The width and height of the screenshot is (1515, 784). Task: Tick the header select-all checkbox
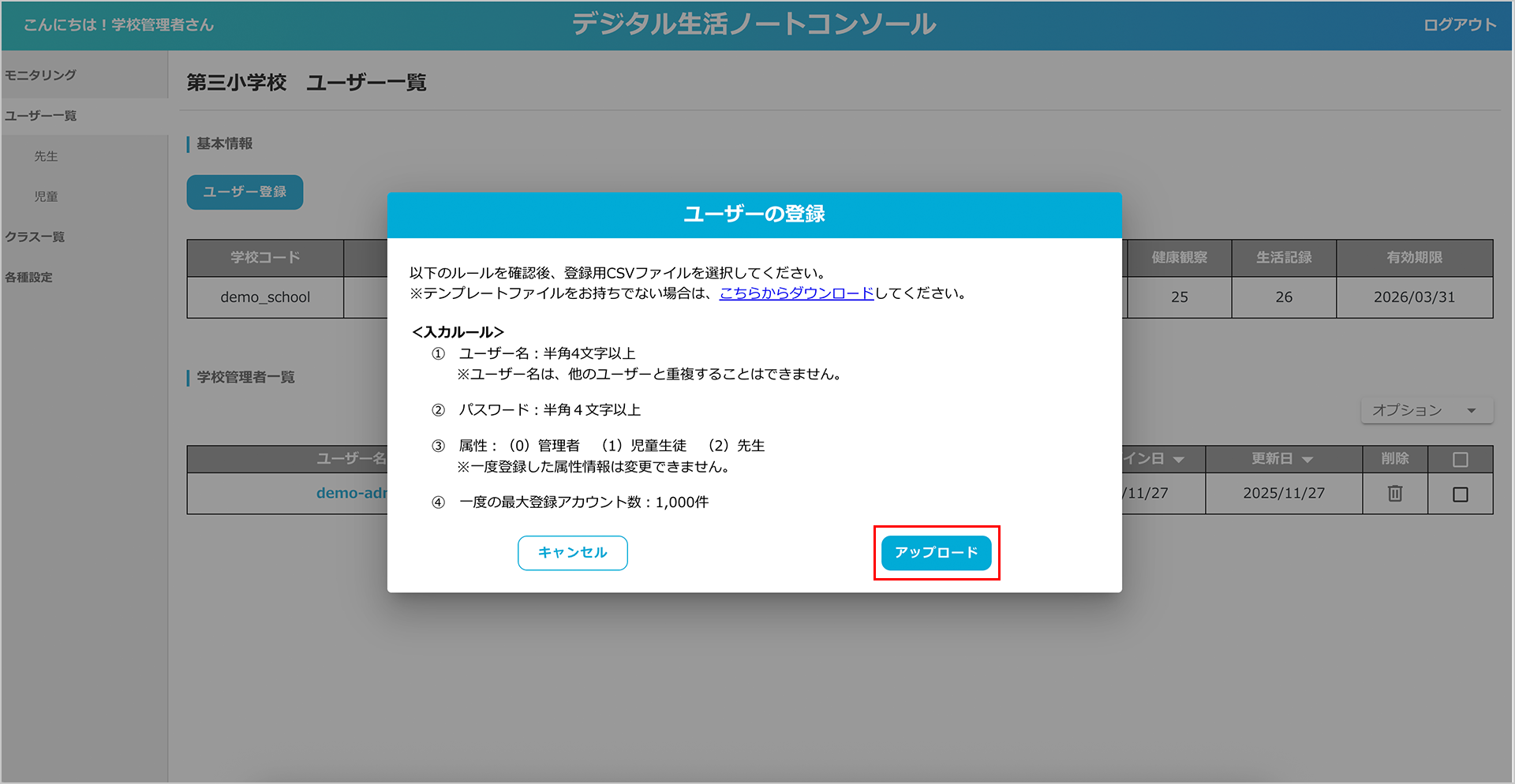pyautogui.click(x=1460, y=460)
